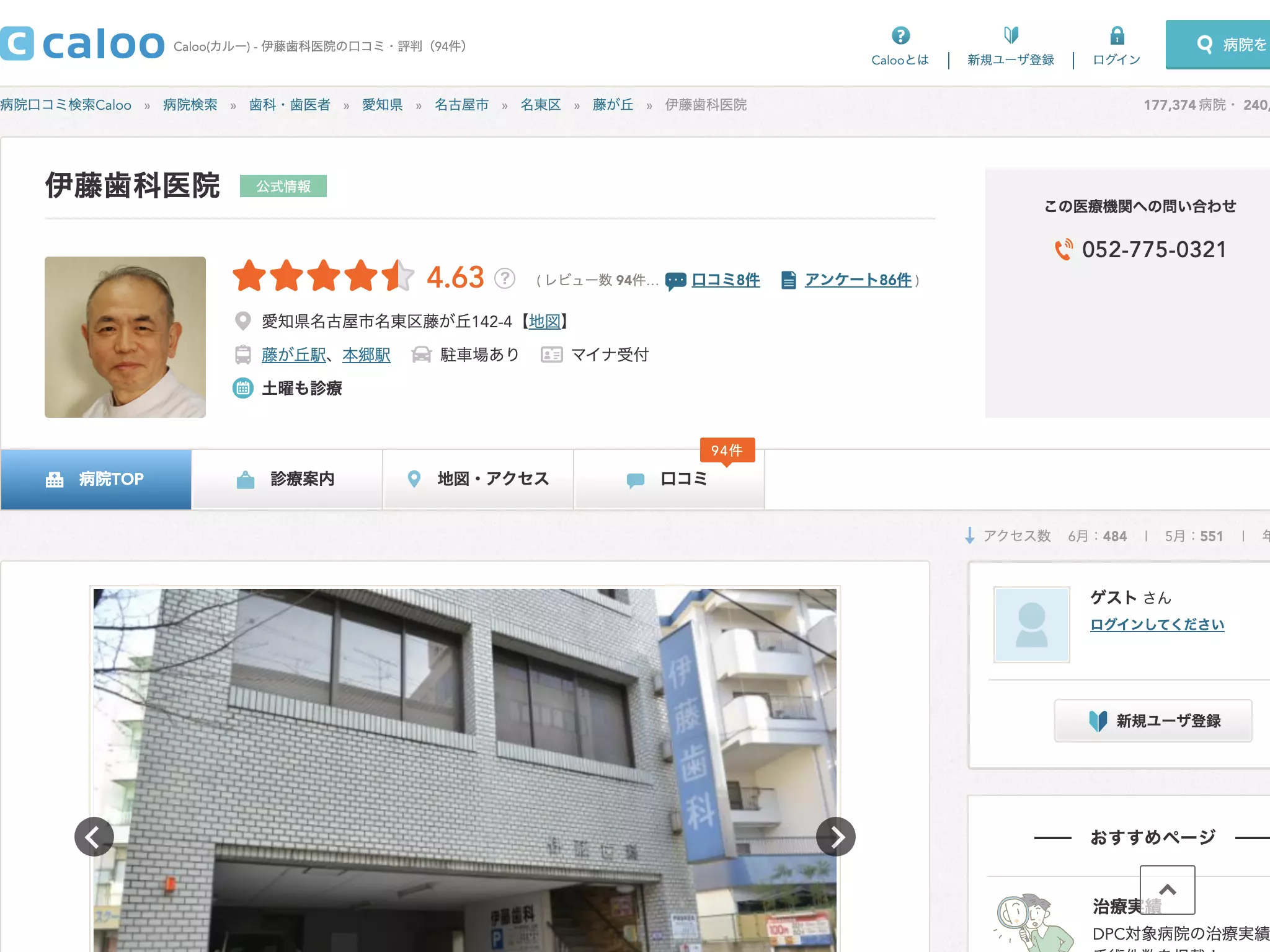Click the rating help question-mark icon next to 4.63
Image resolution: width=1270 pixels, height=952 pixels.
[x=505, y=278]
